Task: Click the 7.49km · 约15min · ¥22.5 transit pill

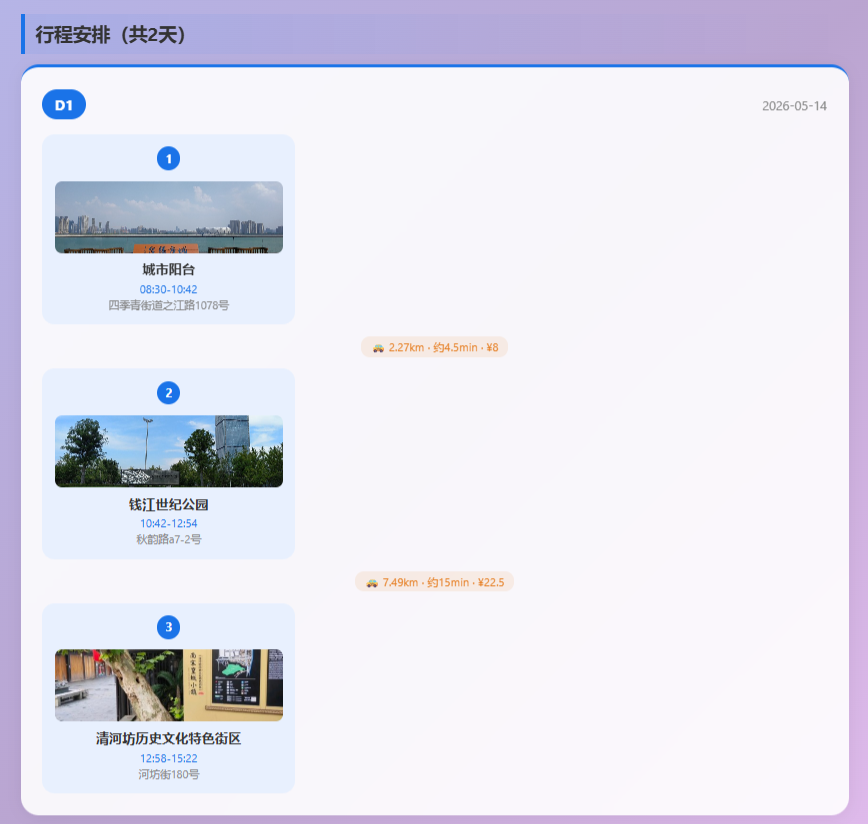Action: coord(435,582)
